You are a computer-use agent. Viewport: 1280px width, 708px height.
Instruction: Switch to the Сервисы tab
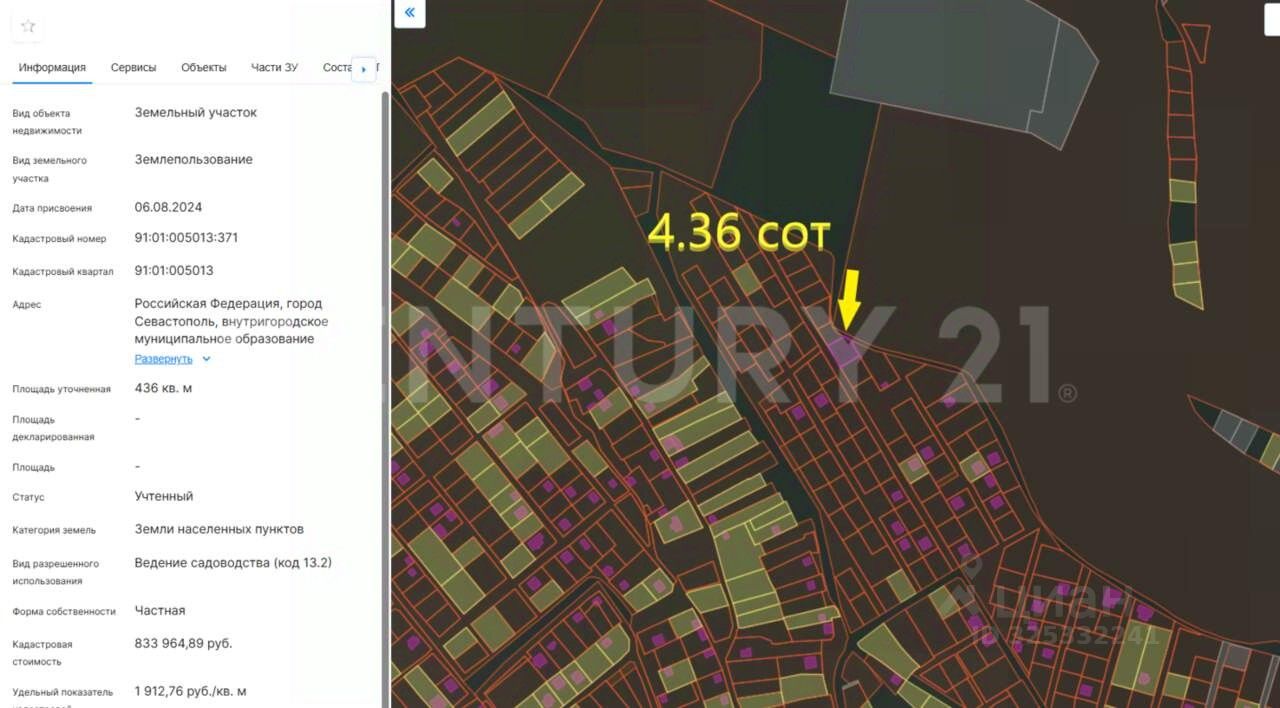click(133, 68)
